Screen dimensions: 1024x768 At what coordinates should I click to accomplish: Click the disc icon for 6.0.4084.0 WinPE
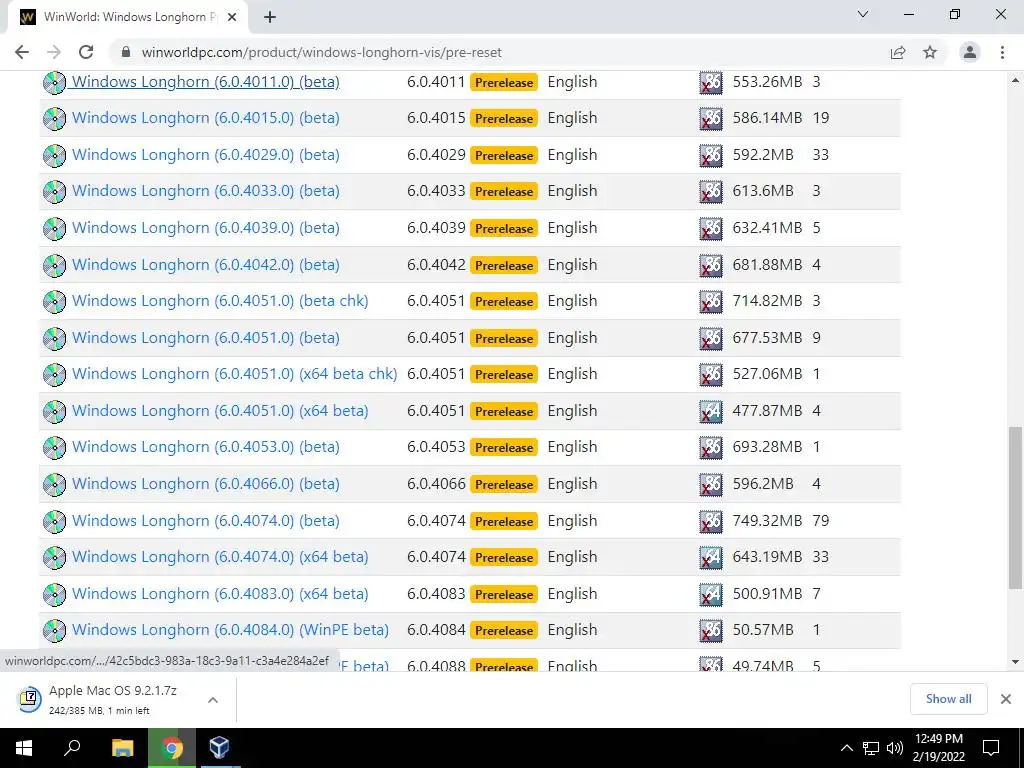coord(54,630)
